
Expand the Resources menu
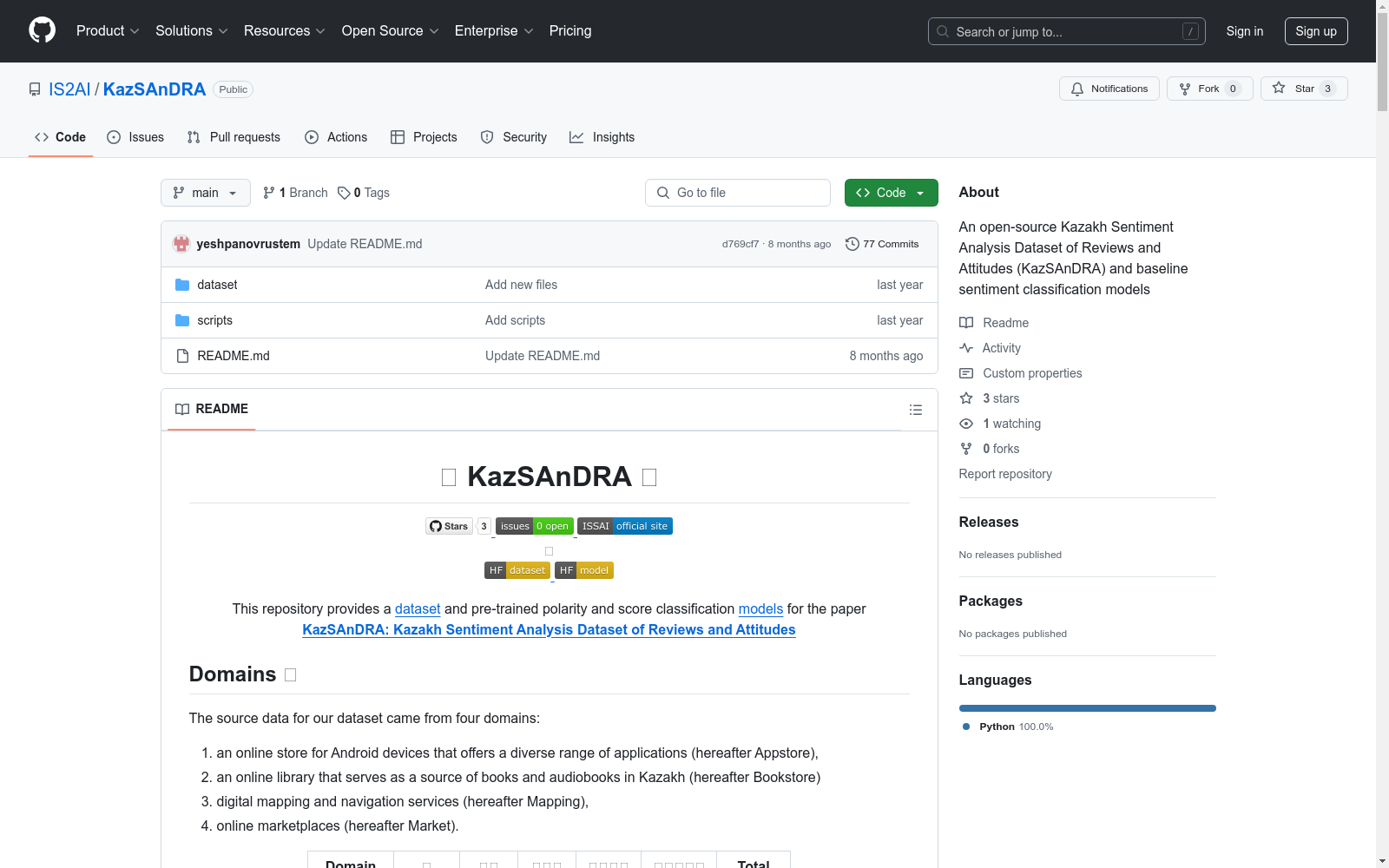click(x=285, y=31)
